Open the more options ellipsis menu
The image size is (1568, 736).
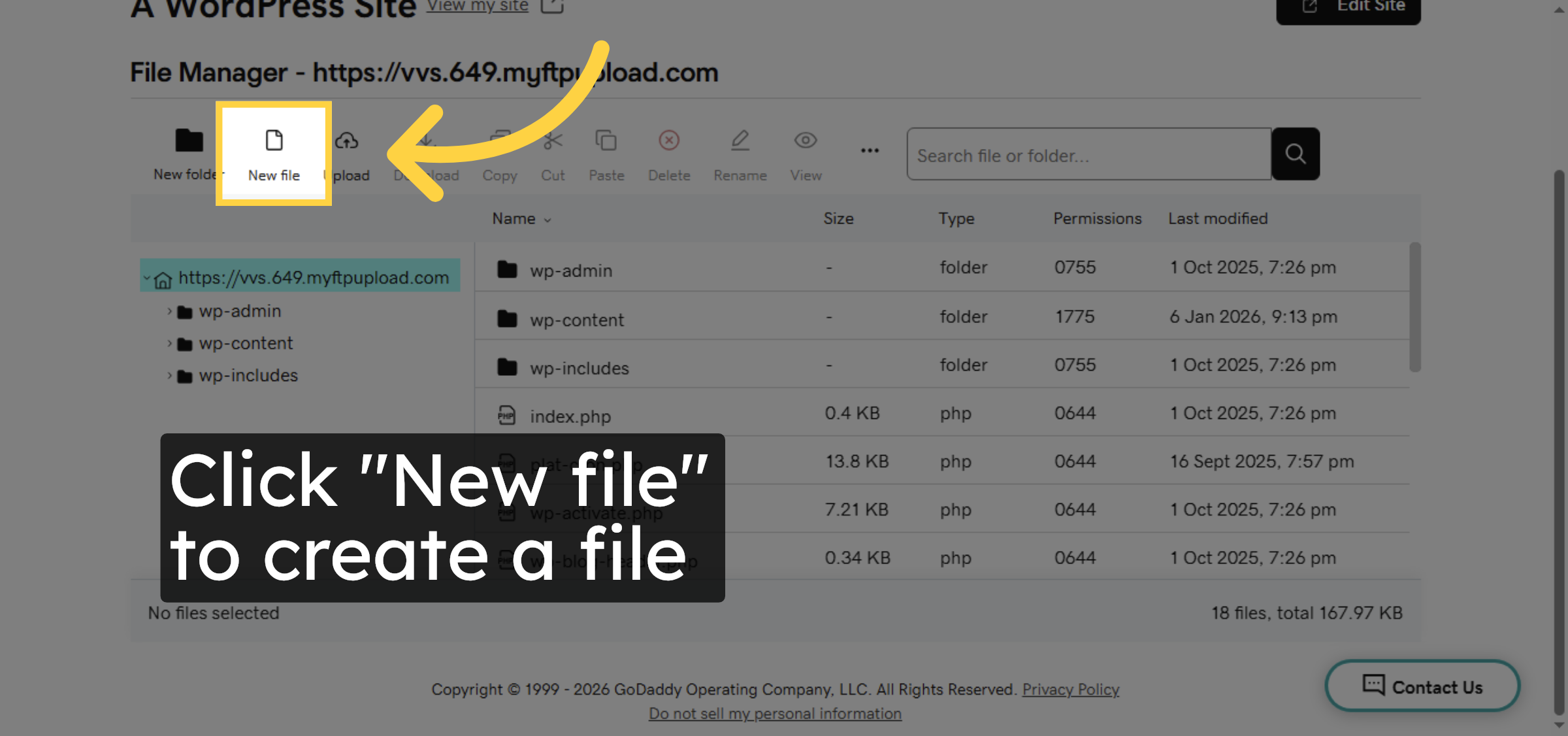tap(870, 150)
